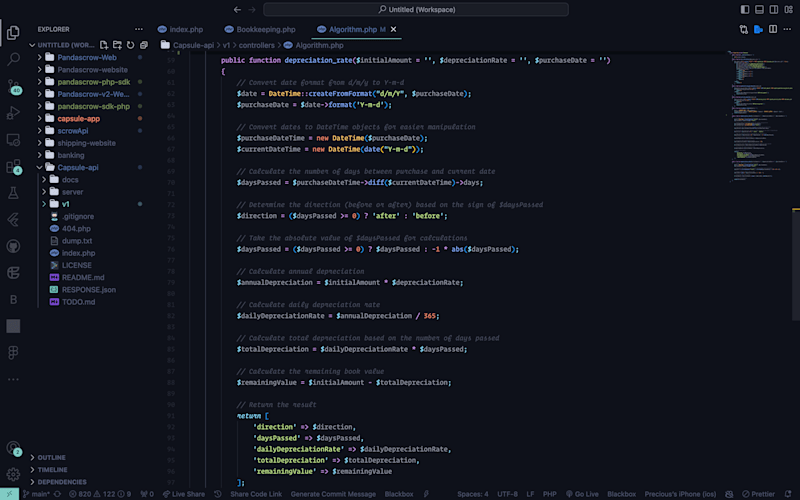
Task: Click Go Live in status bar
Action: [x=582, y=494]
